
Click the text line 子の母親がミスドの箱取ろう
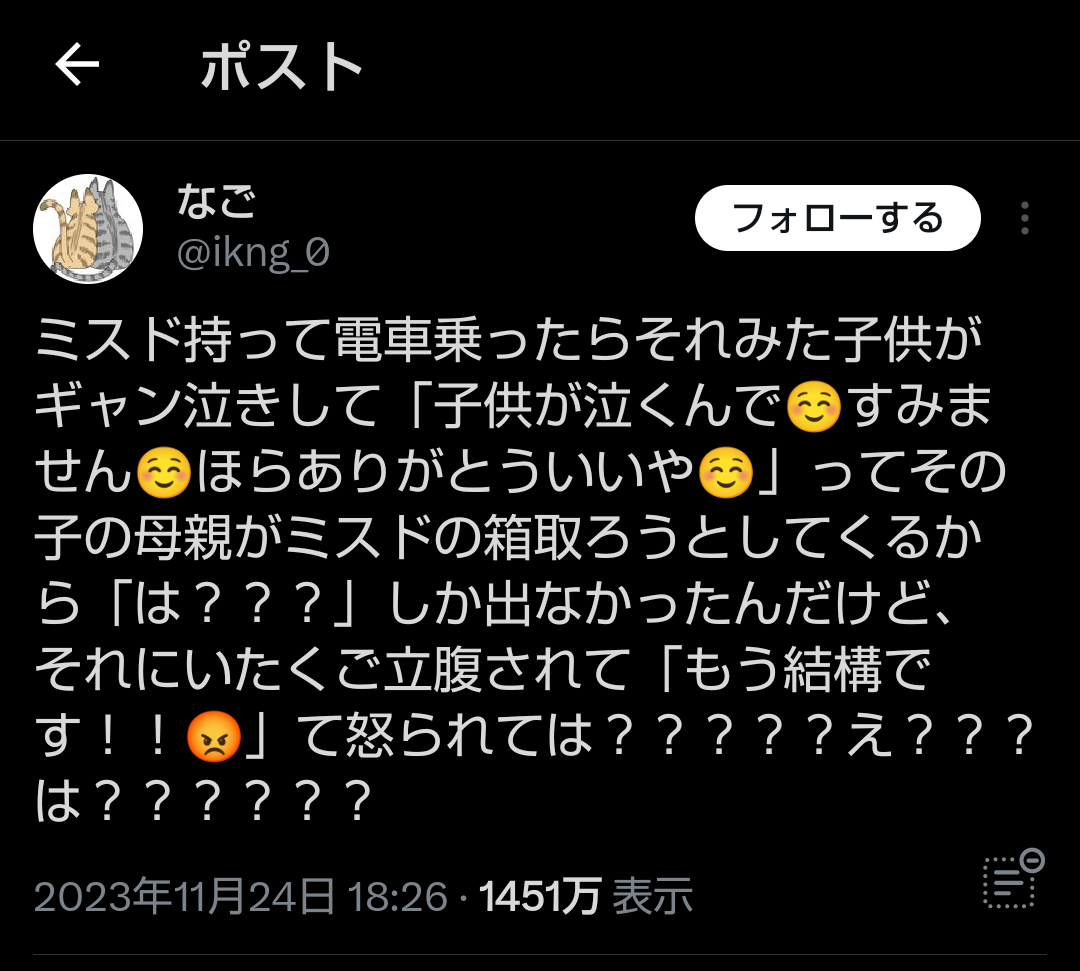coord(508,539)
